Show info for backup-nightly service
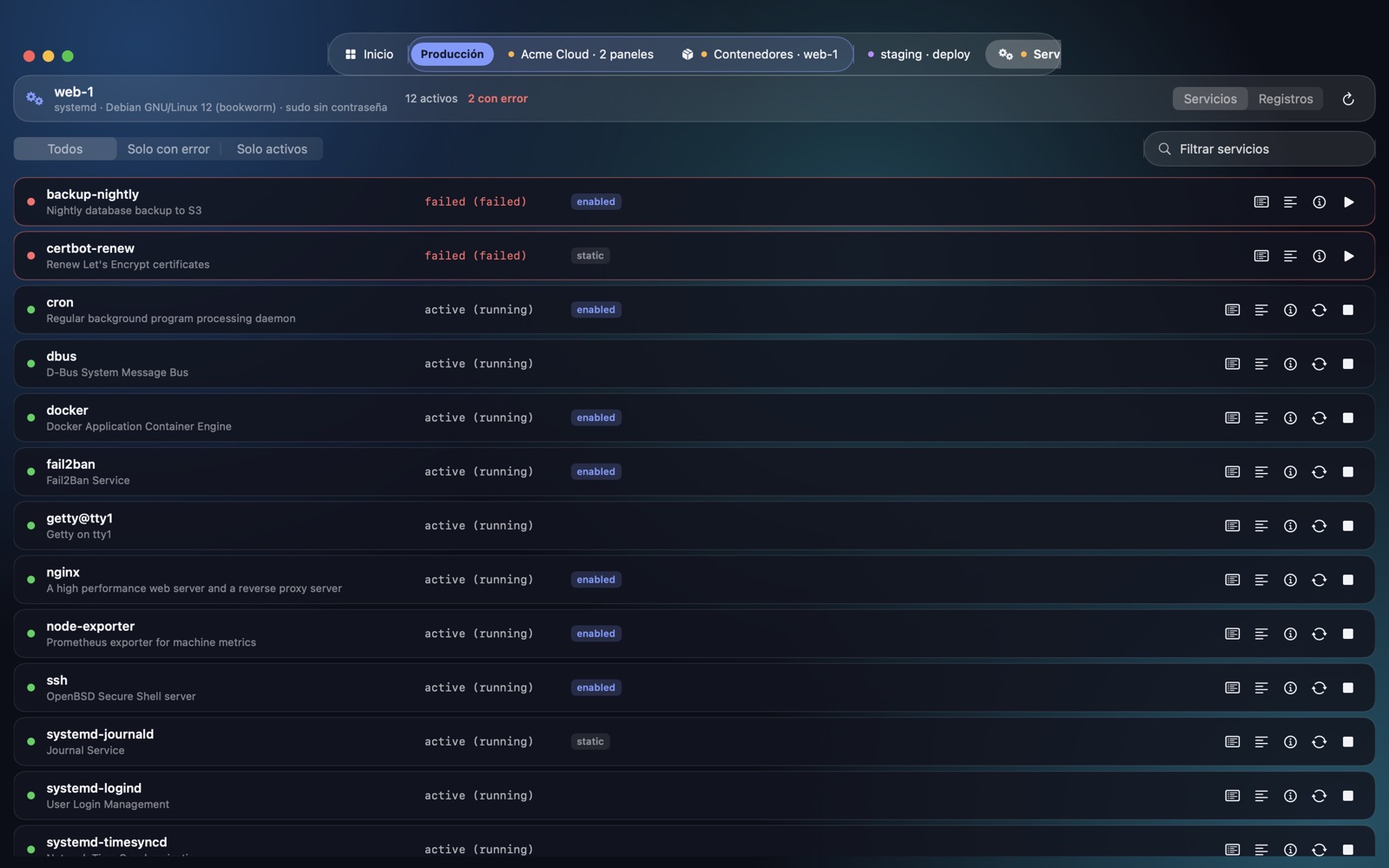Image resolution: width=1389 pixels, height=868 pixels. click(1319, 202)
